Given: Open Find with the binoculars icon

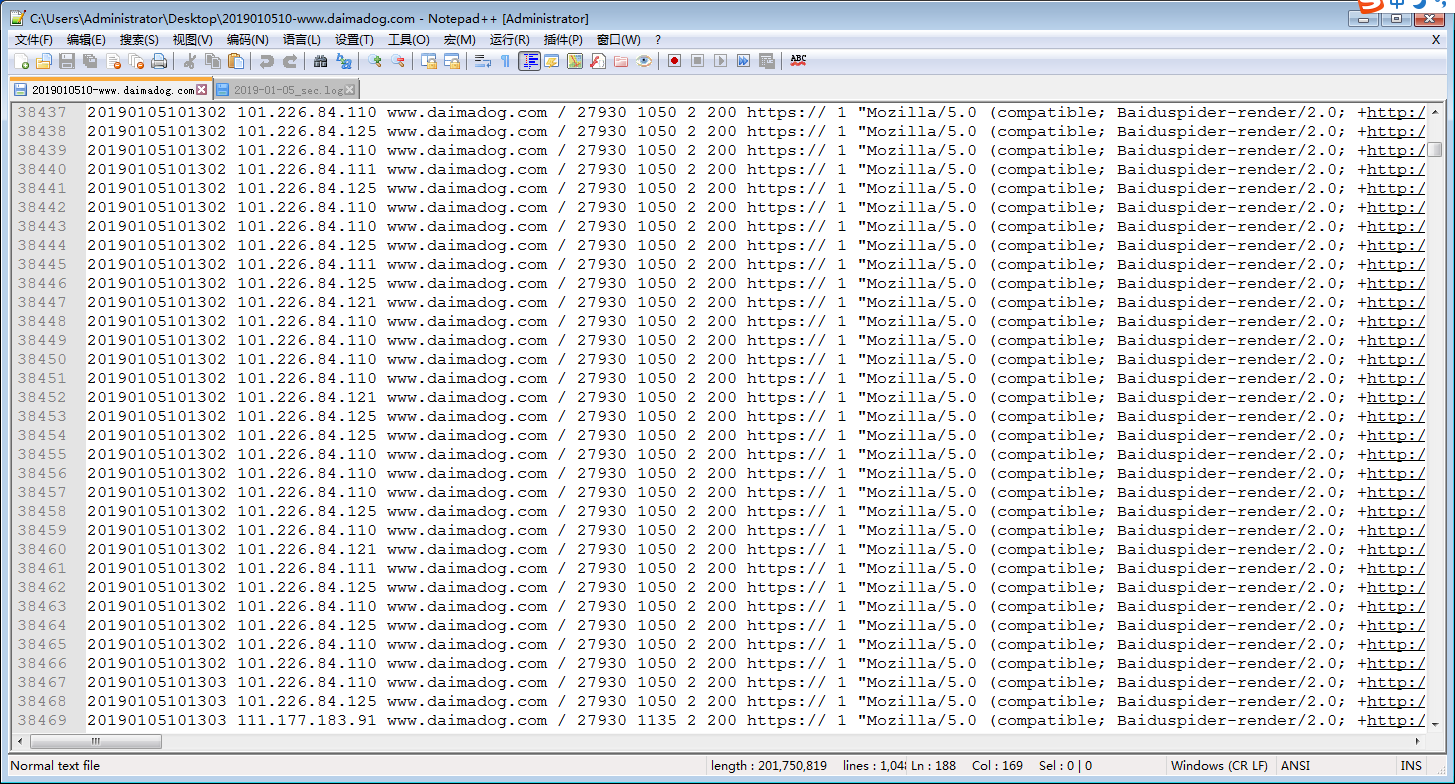Looking at the screenshot, I should coord(320,61).
